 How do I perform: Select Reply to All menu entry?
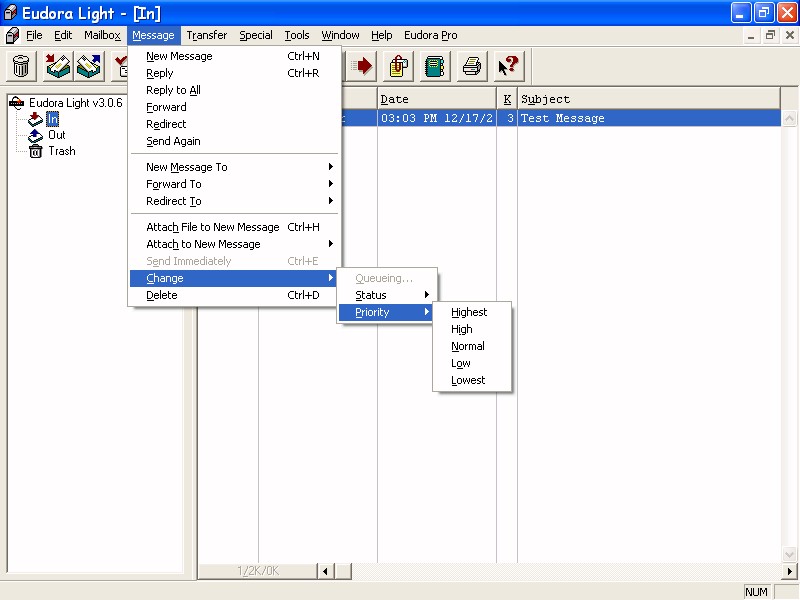point(234,90)
